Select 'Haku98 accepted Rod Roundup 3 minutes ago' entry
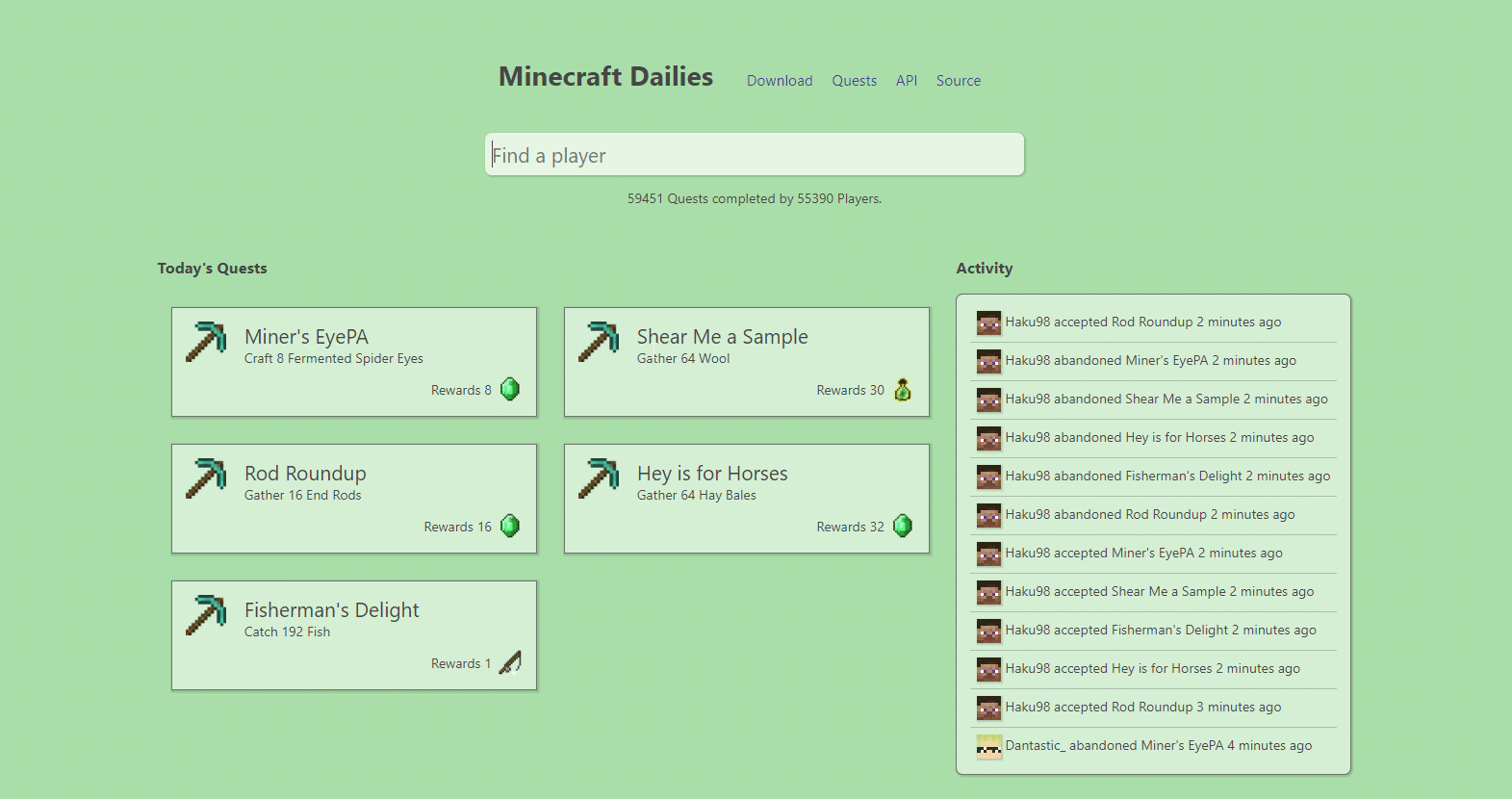This screenshot has width=1512, height=799. 1154,708
